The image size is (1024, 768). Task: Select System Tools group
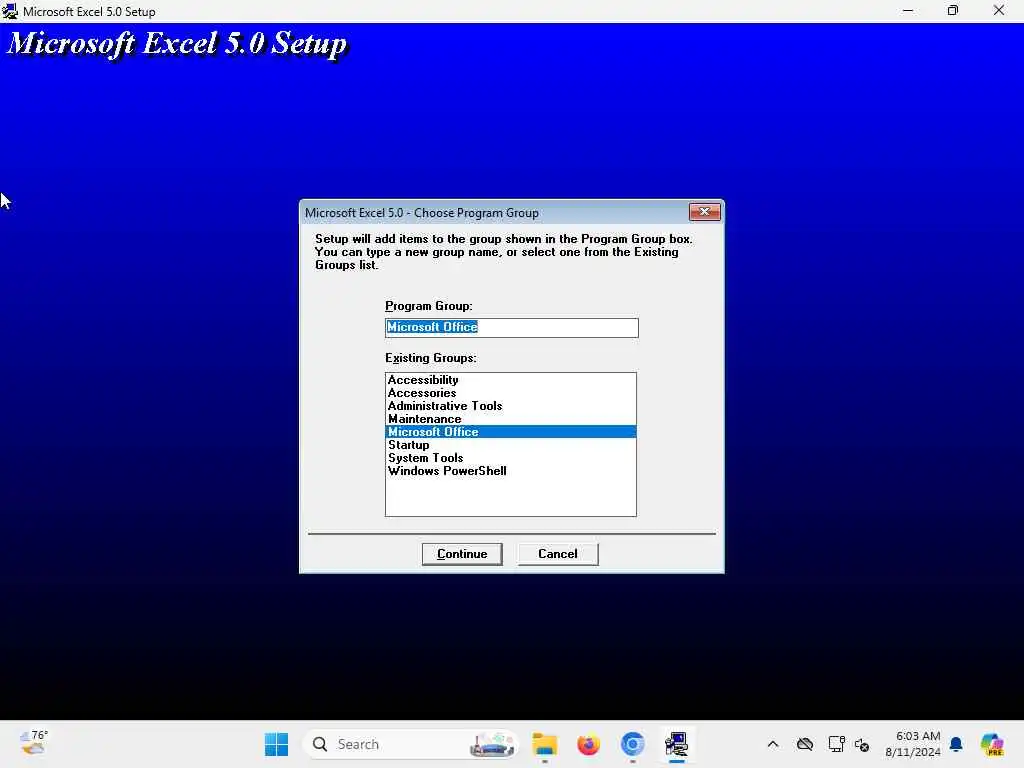511,458
